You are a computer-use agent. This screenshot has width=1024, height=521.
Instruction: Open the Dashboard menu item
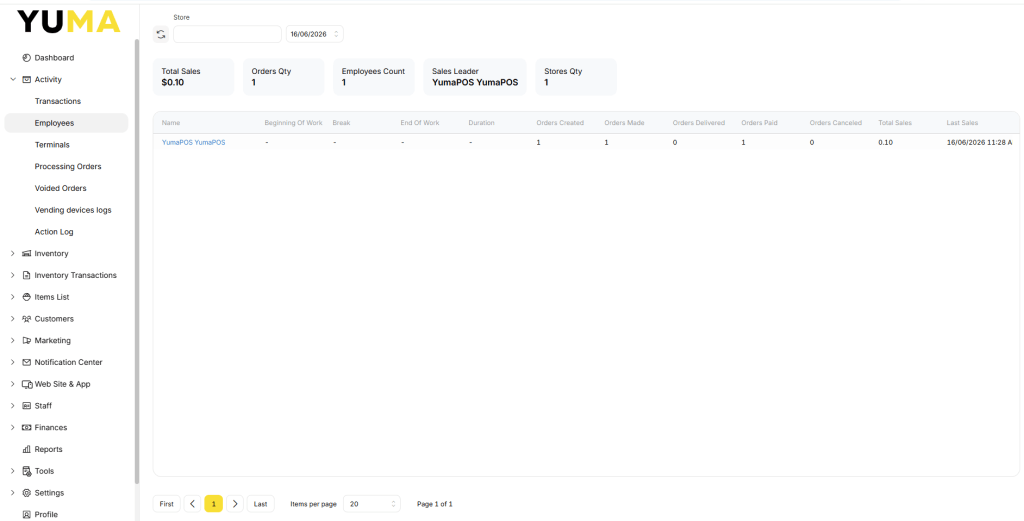[54, 58]
